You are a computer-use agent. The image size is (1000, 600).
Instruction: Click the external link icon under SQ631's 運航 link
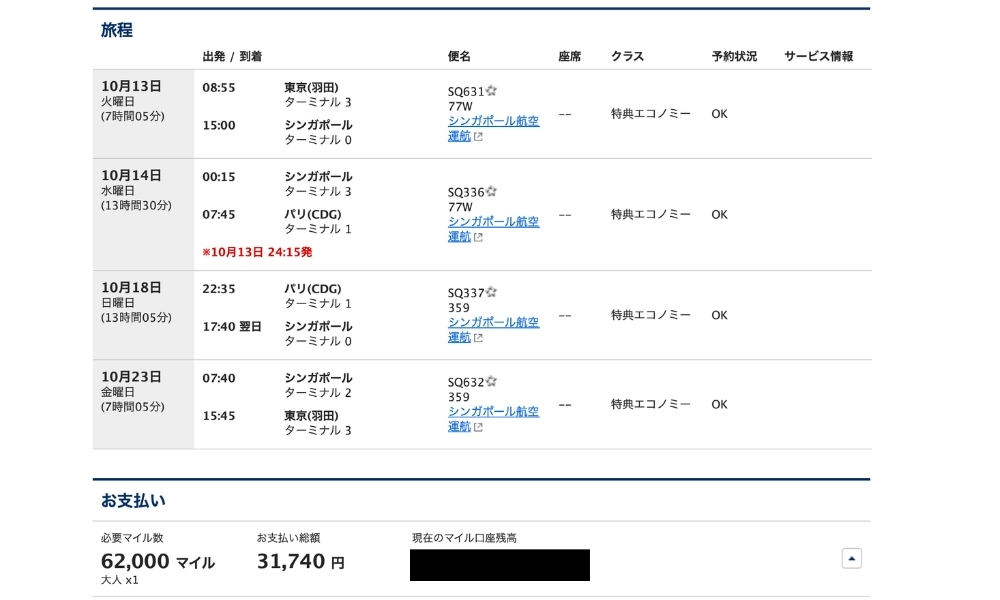coord(478,136)
